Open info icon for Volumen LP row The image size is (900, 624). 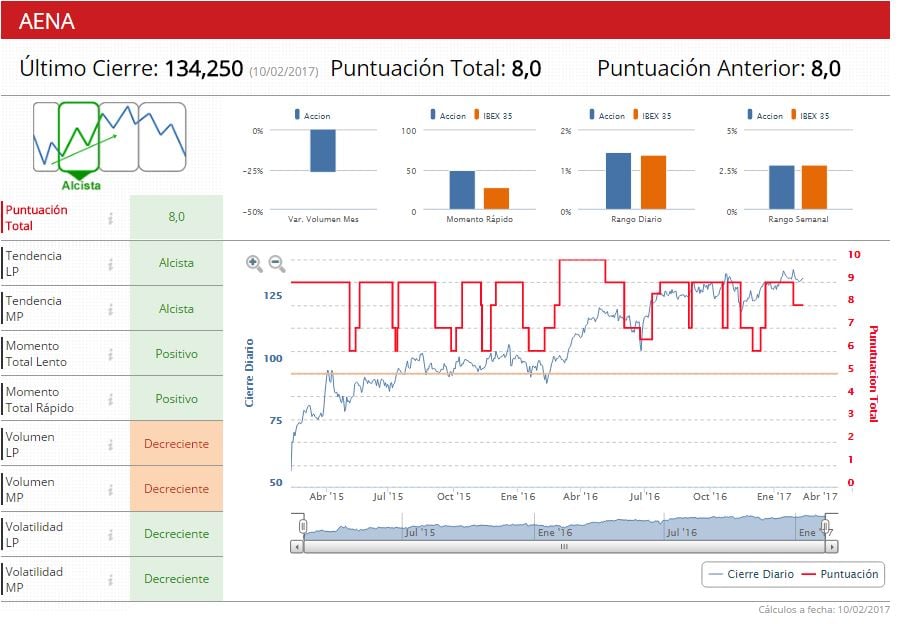click(x=110, y=445)
